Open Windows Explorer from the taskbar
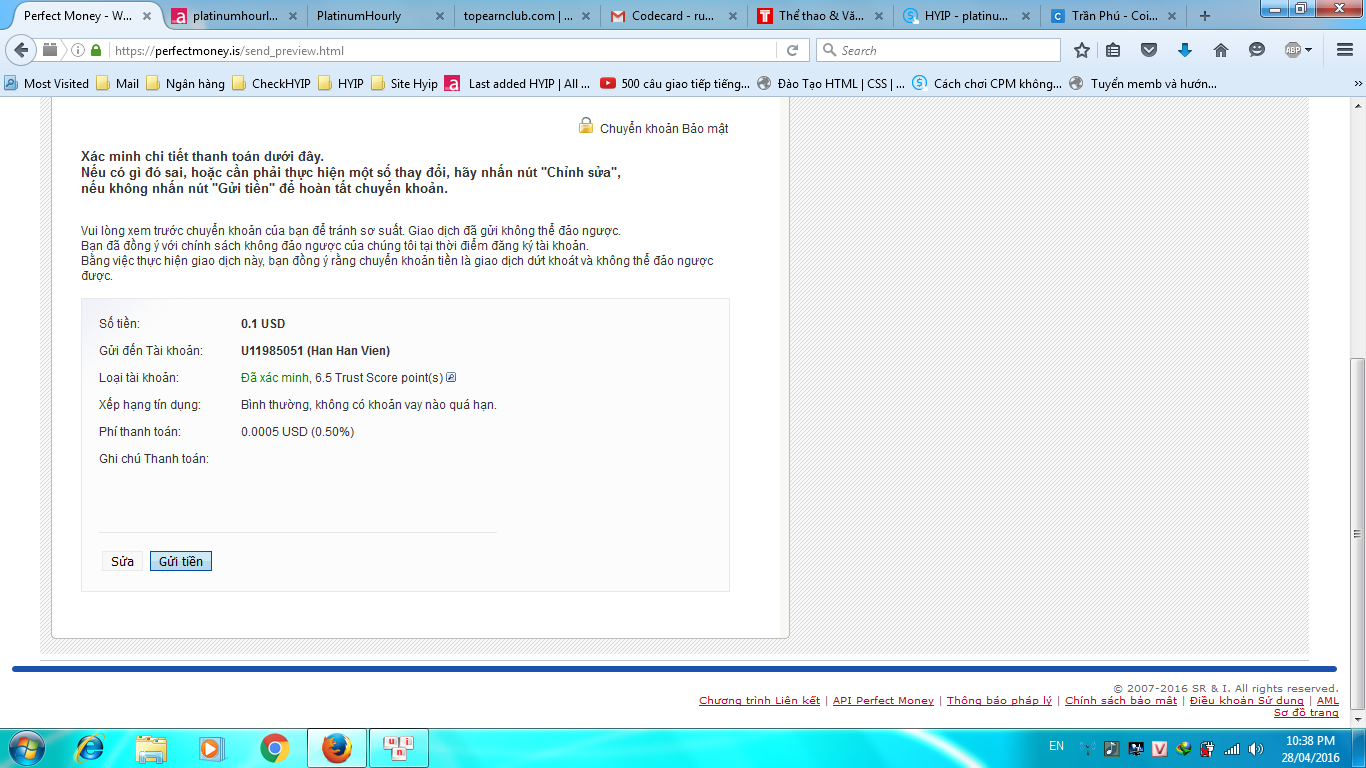 click(x=152, y=748)
